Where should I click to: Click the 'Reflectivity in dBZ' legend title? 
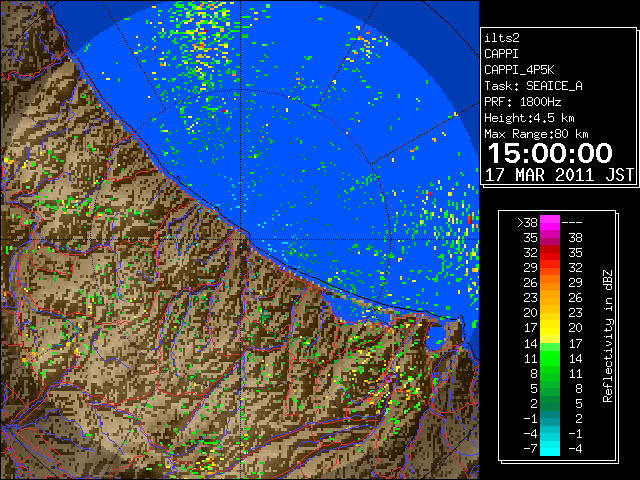click(x=607, y=336)
